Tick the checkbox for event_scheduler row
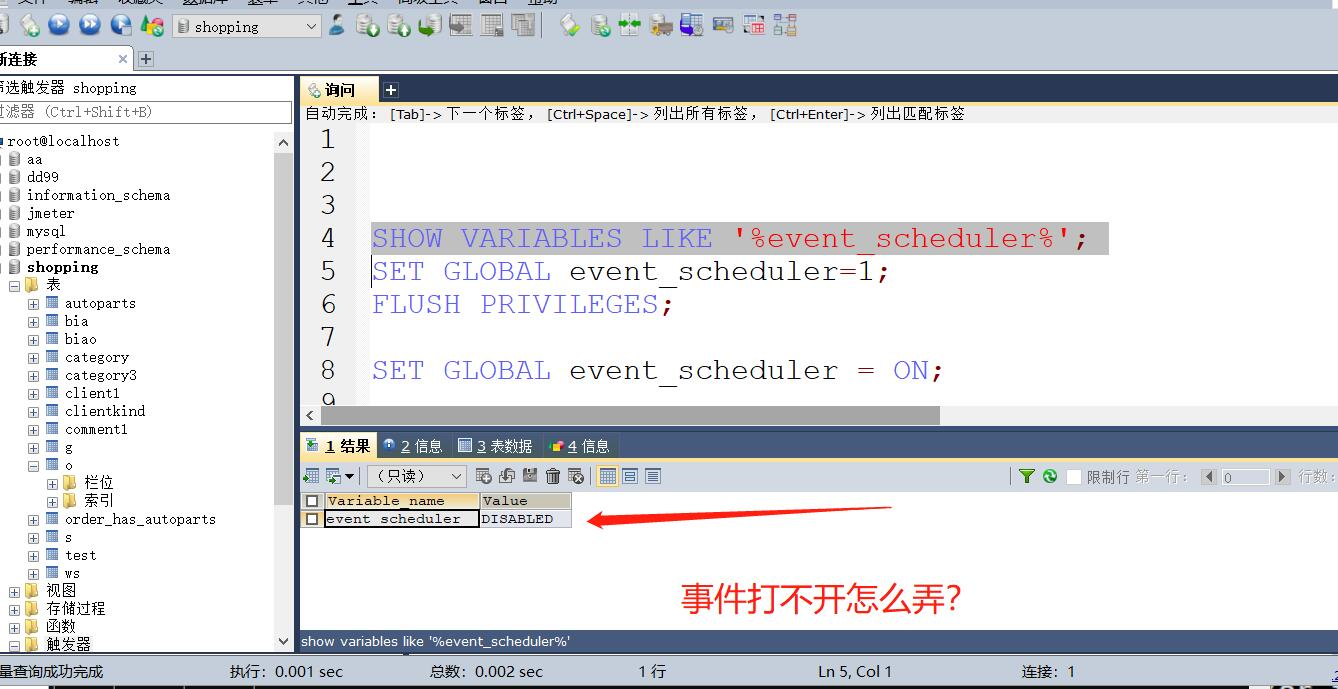 [312, 519]
